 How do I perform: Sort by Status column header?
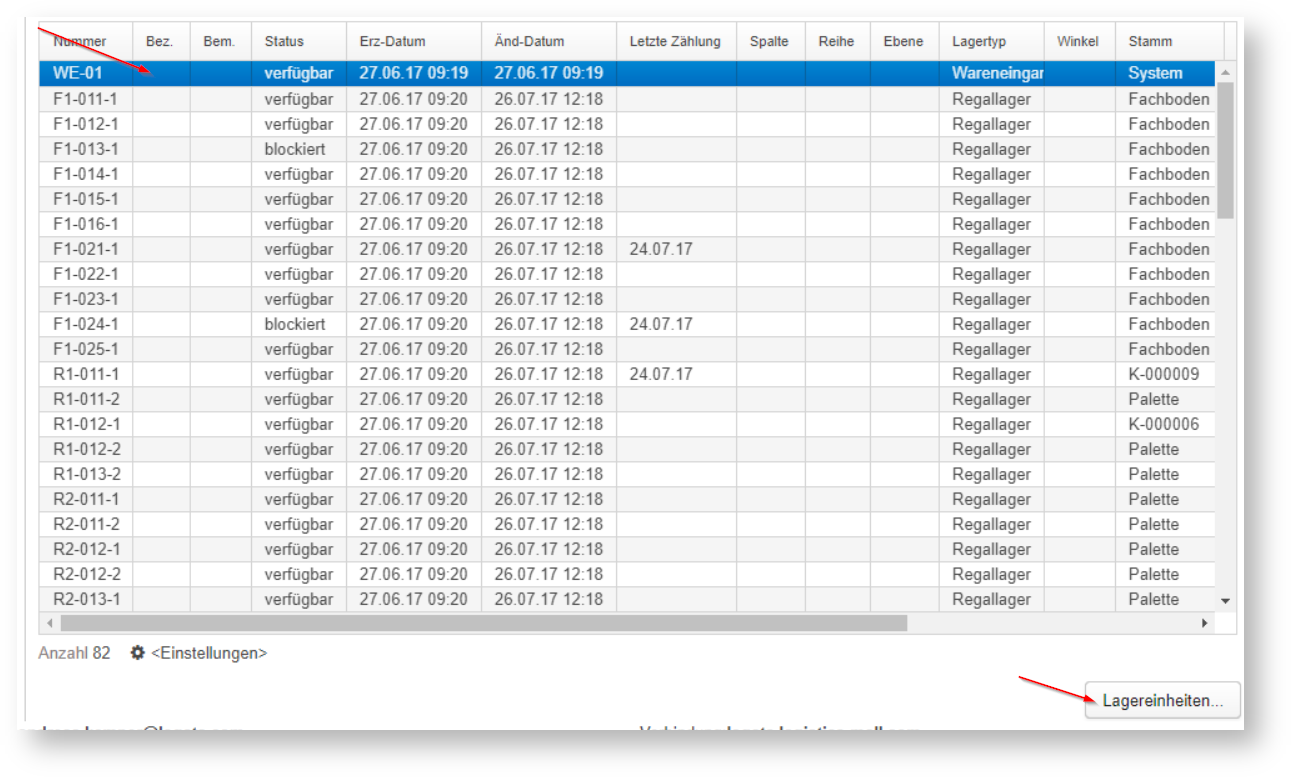(299, 41)
